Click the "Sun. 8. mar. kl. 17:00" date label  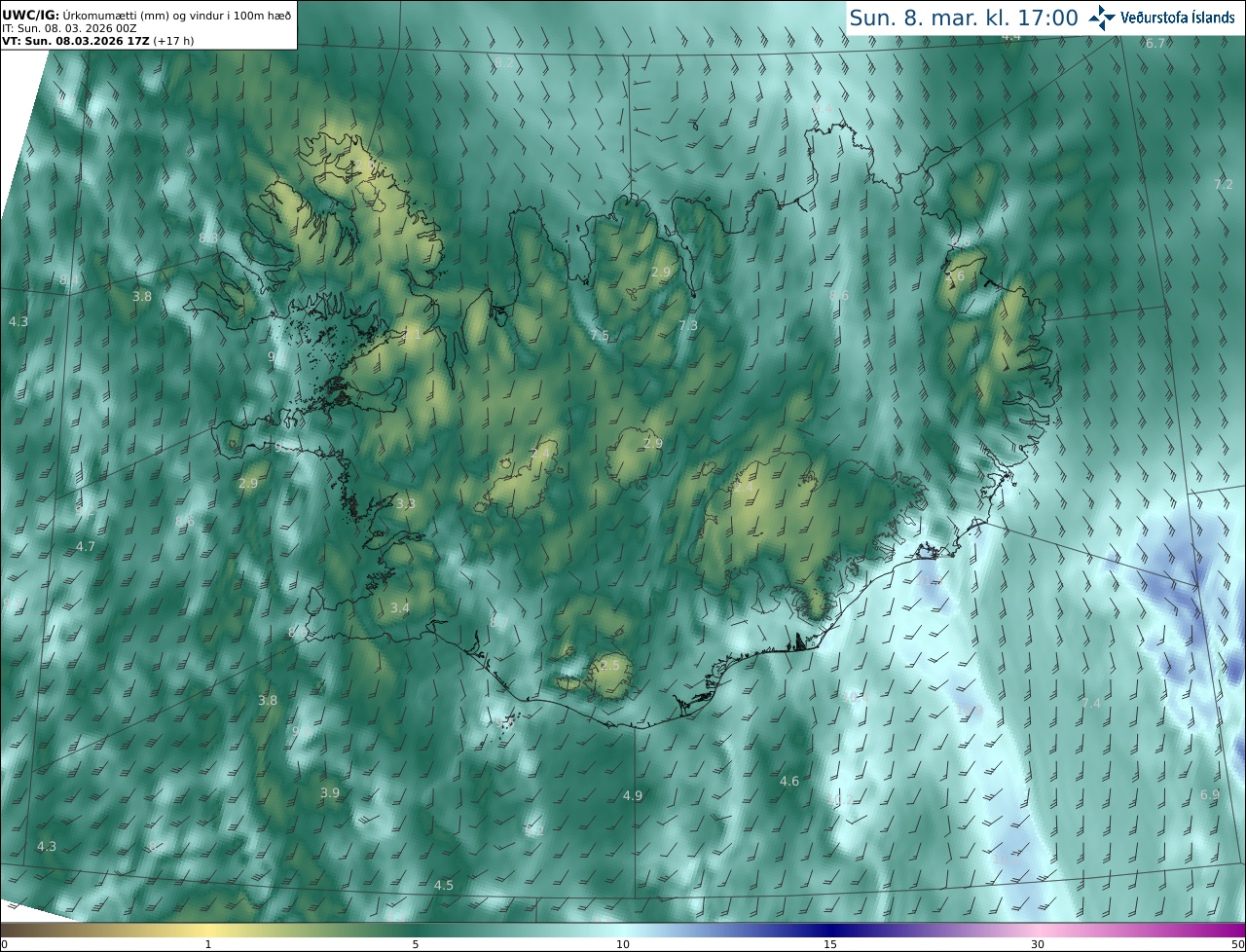click(964, 18)
